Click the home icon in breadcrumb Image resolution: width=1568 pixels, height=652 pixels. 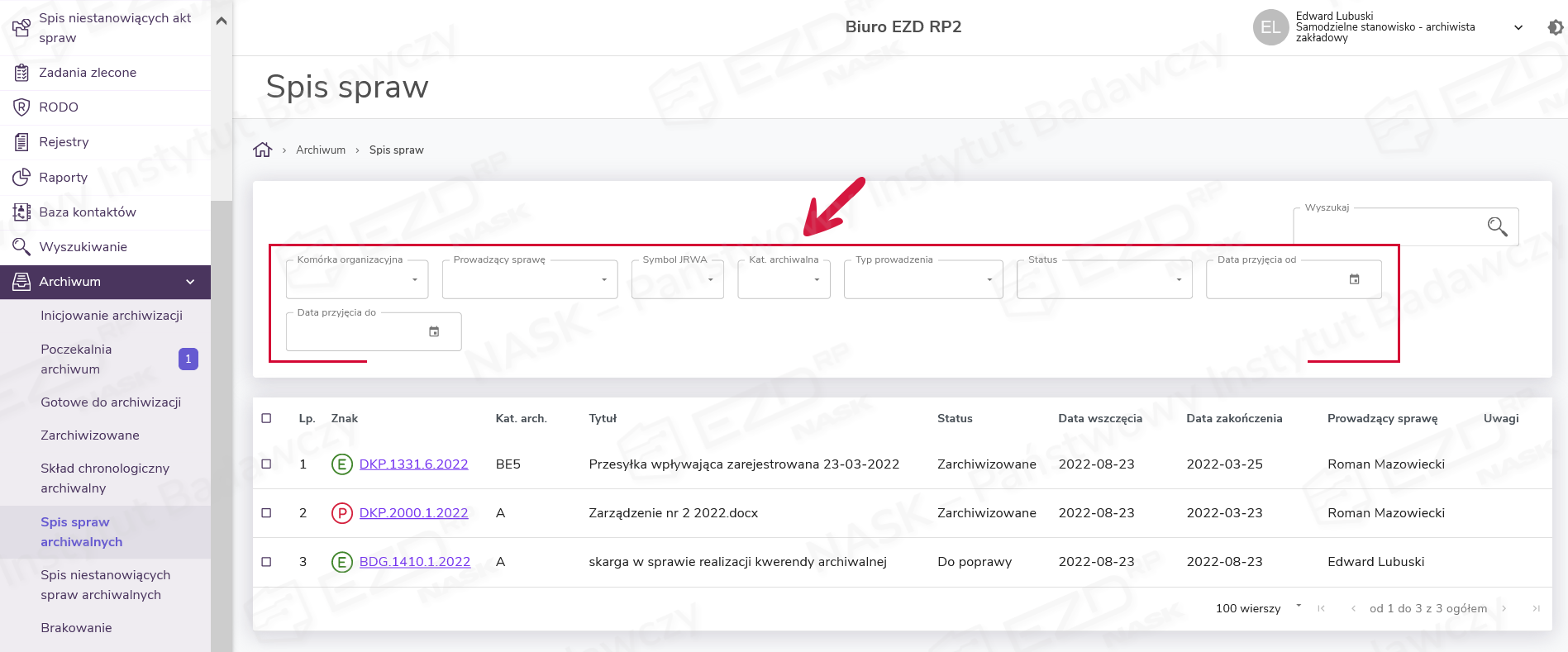coord(262,150)
